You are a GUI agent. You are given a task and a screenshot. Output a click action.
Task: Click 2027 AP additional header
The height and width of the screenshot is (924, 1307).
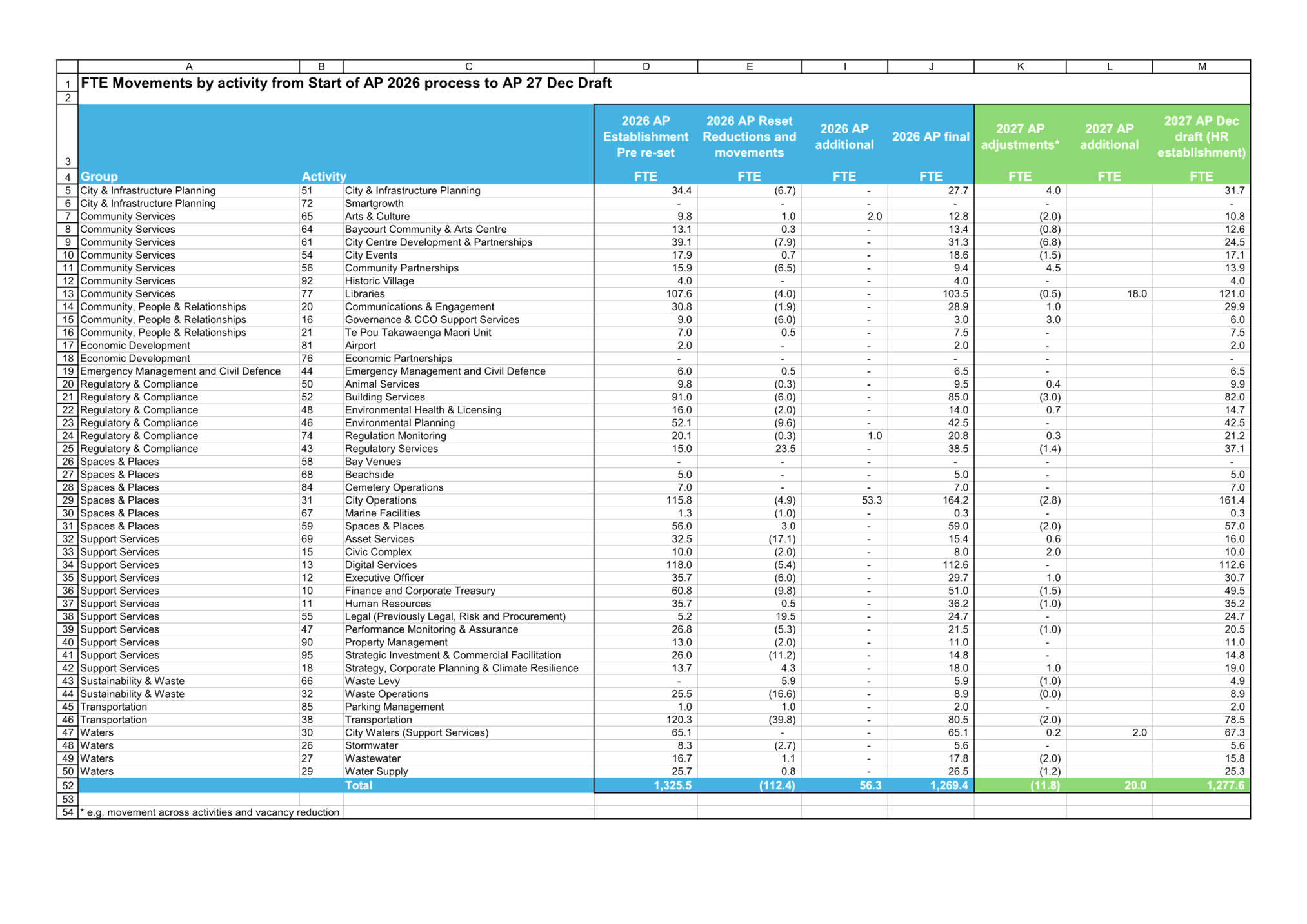point(1109,137)
